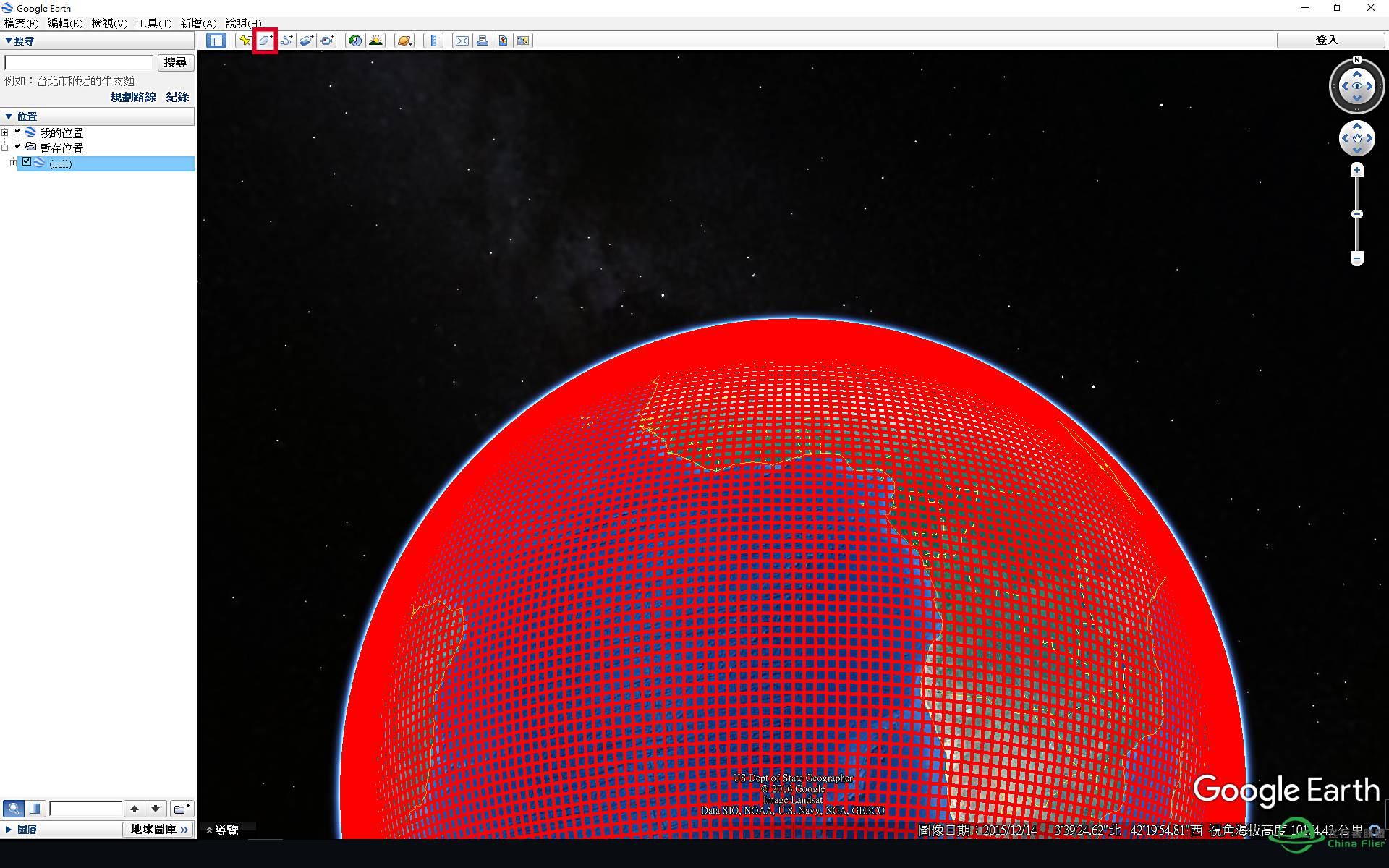Select the Ruler measurement tool
The width and height of the screenshot is (1389, 868).
(x=433, y=41)
